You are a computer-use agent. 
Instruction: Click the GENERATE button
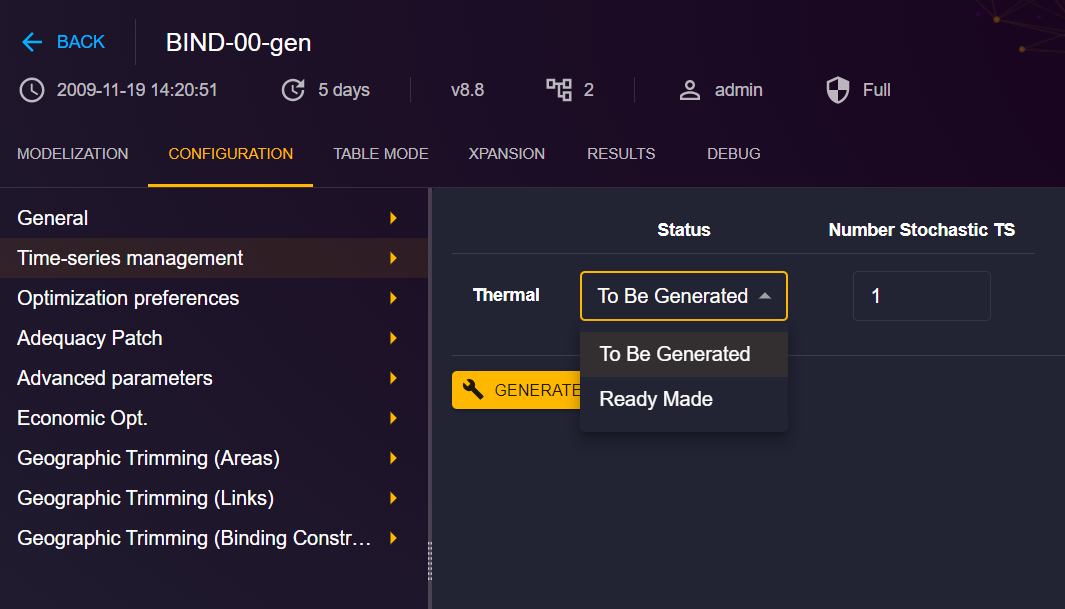point(516,390)
